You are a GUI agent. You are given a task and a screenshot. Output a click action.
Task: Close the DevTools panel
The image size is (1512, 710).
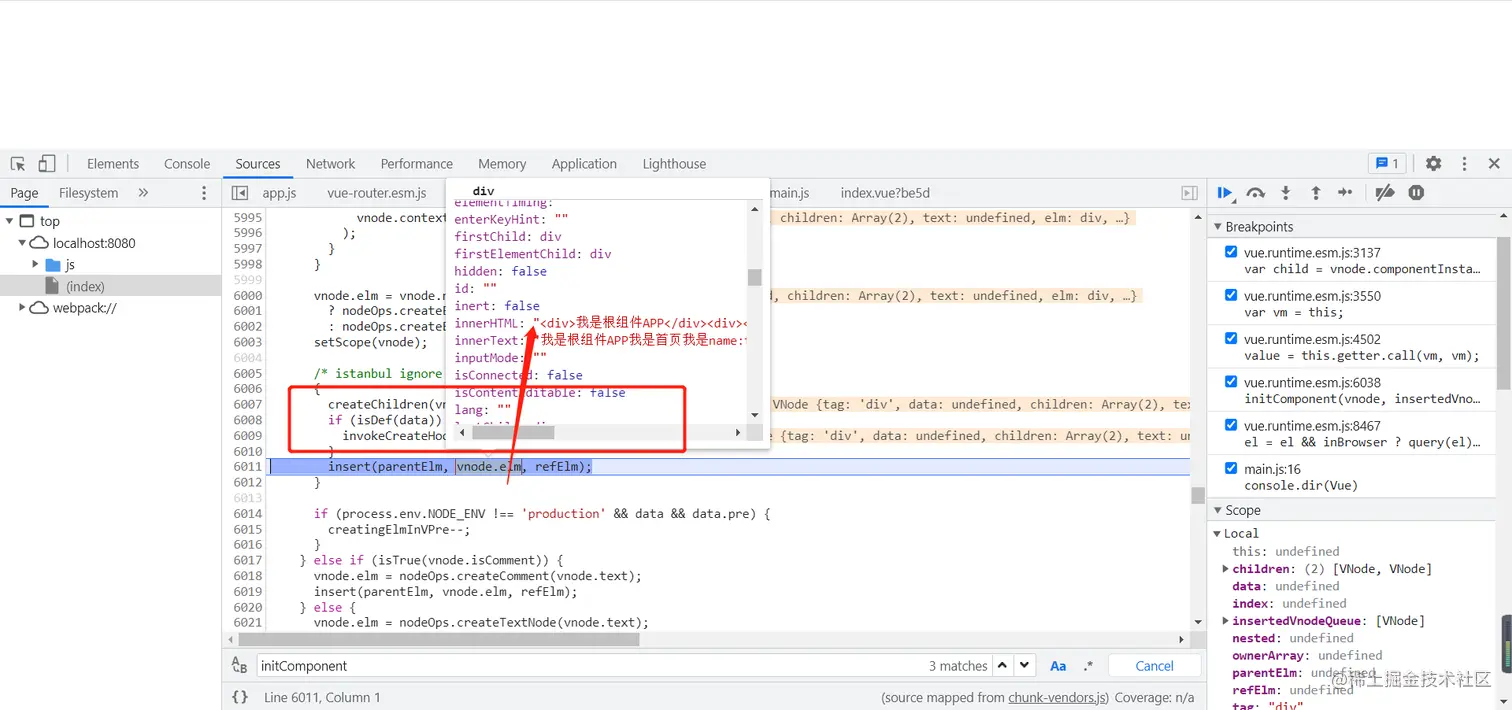[1494, 164]
